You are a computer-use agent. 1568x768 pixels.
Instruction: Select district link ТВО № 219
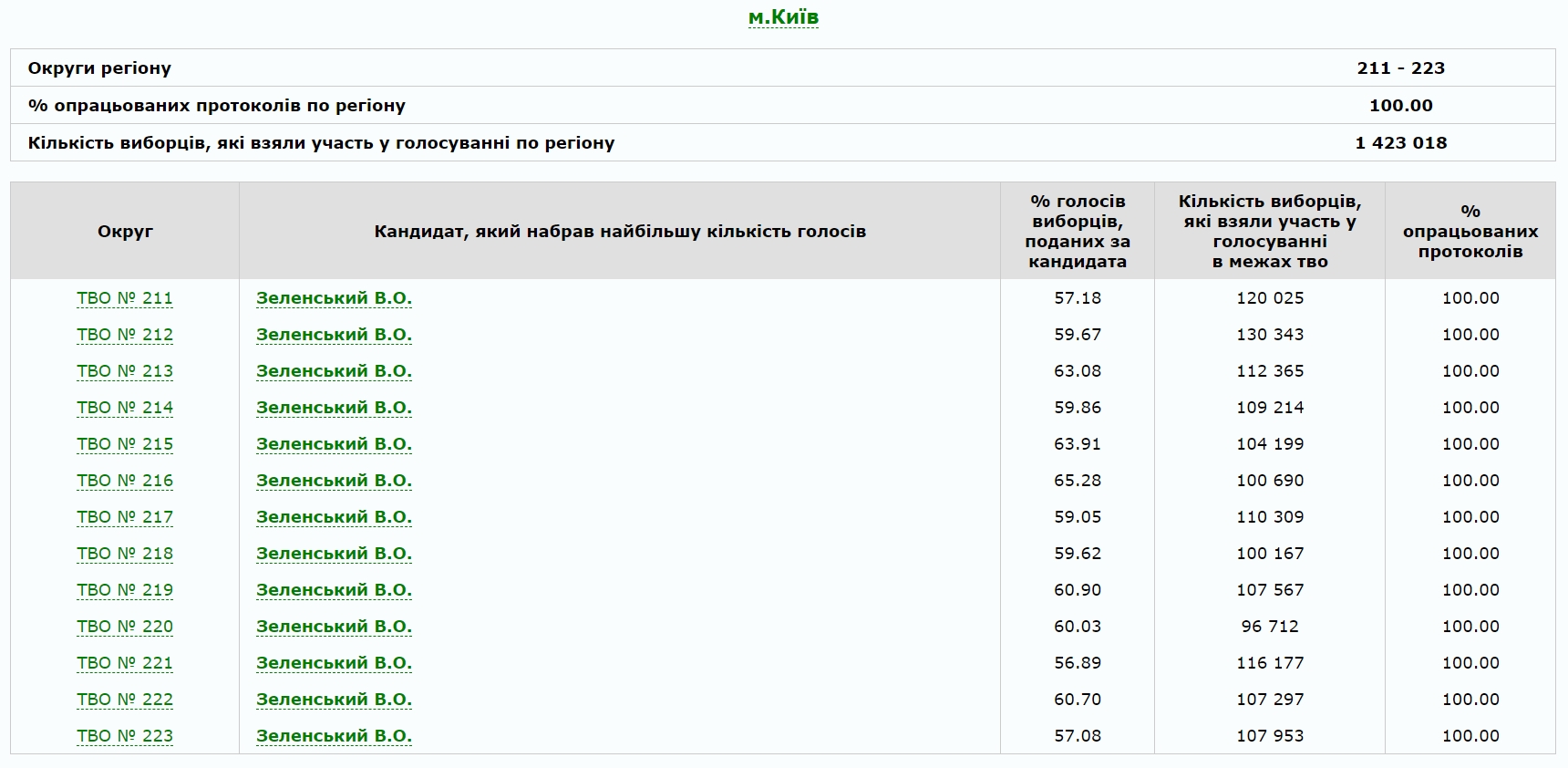pos(125,590)
